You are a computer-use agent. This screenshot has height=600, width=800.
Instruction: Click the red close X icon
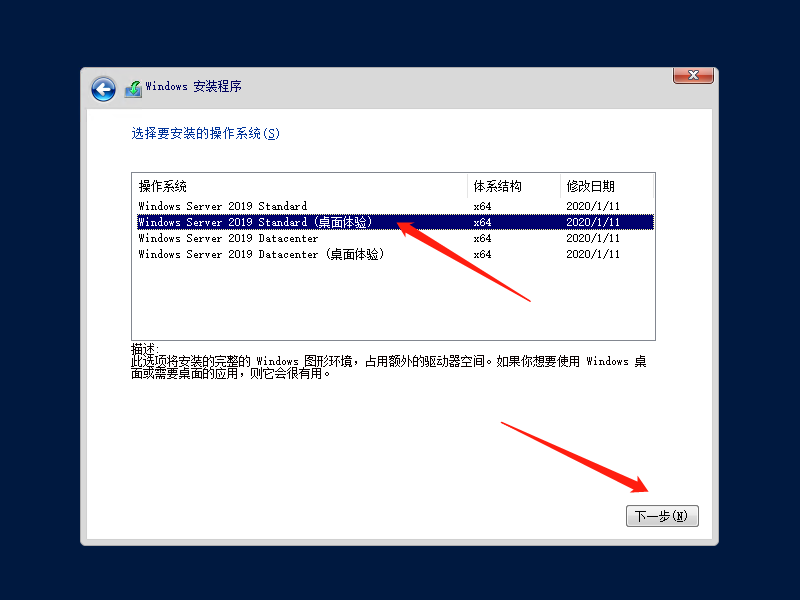point(693,75)
